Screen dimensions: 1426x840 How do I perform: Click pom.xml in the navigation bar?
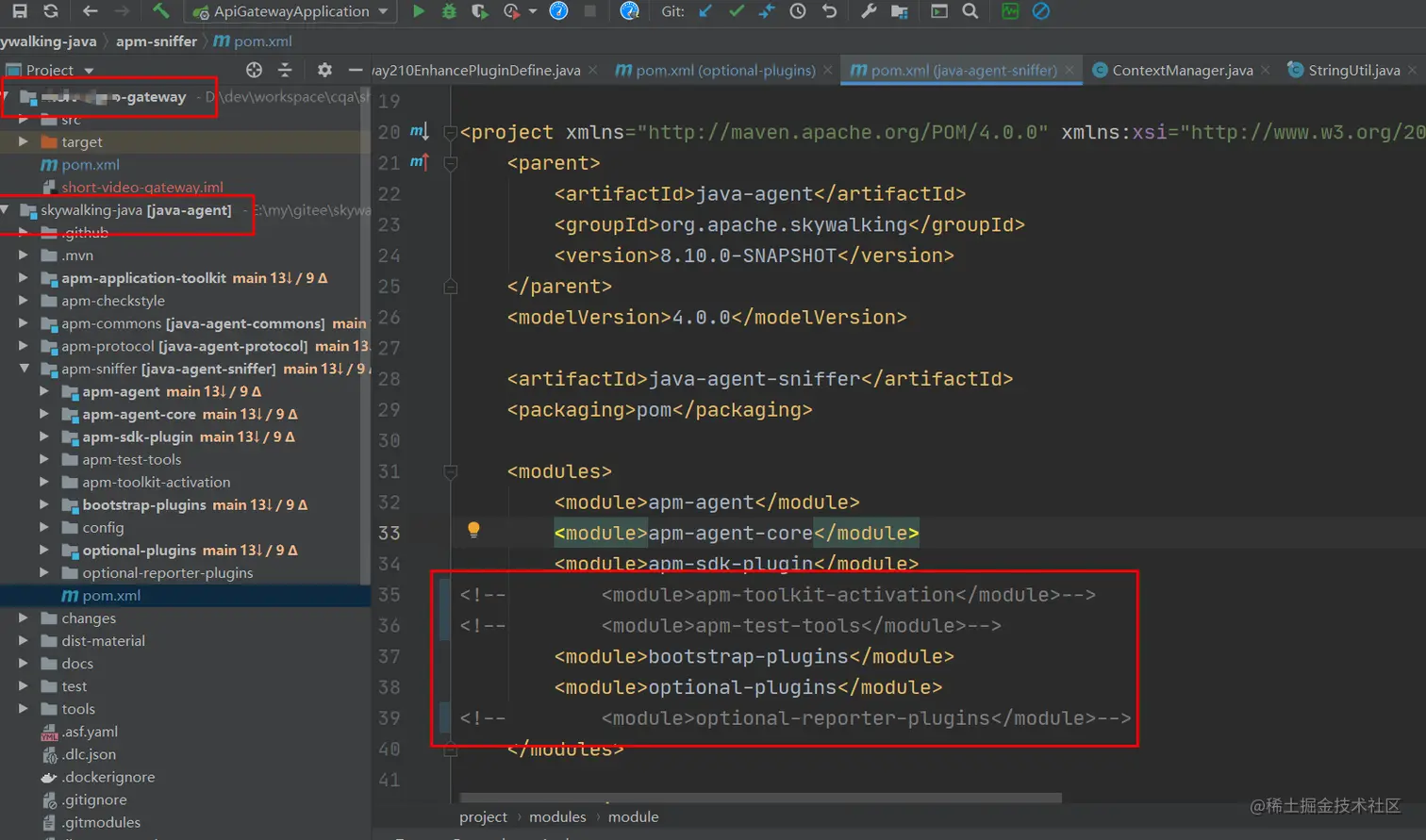(x=253, y=41)
